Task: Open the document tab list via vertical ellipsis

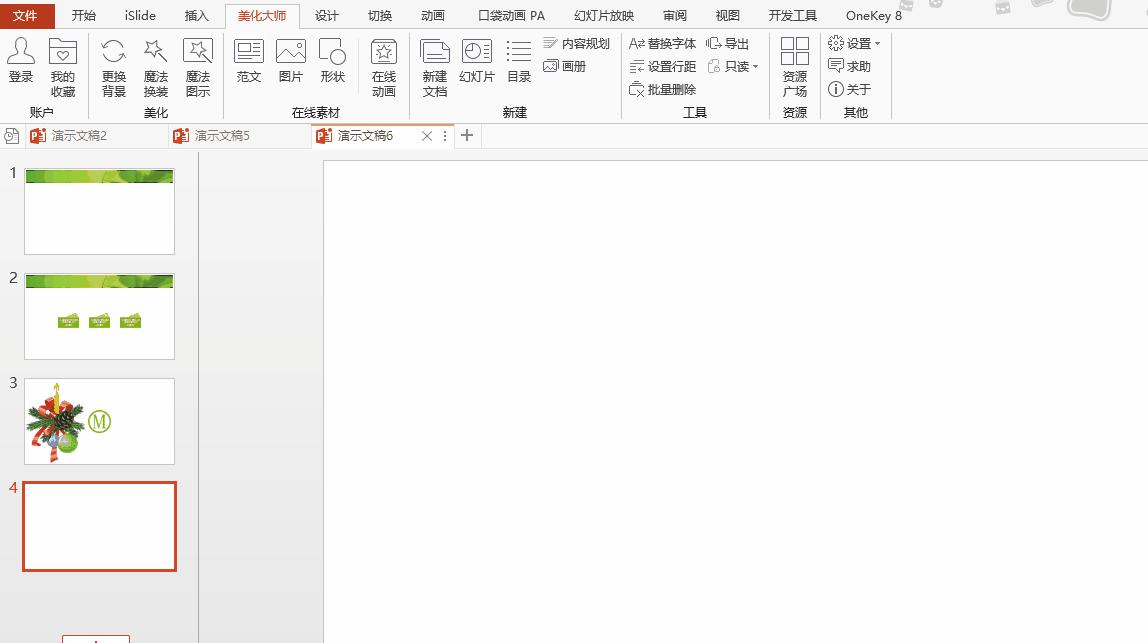Action: pos(444,135)
